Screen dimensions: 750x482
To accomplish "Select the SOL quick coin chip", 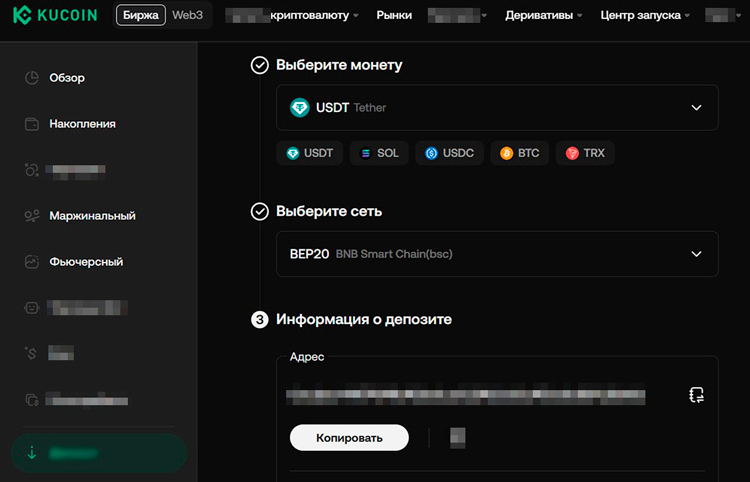I will 379,153.
